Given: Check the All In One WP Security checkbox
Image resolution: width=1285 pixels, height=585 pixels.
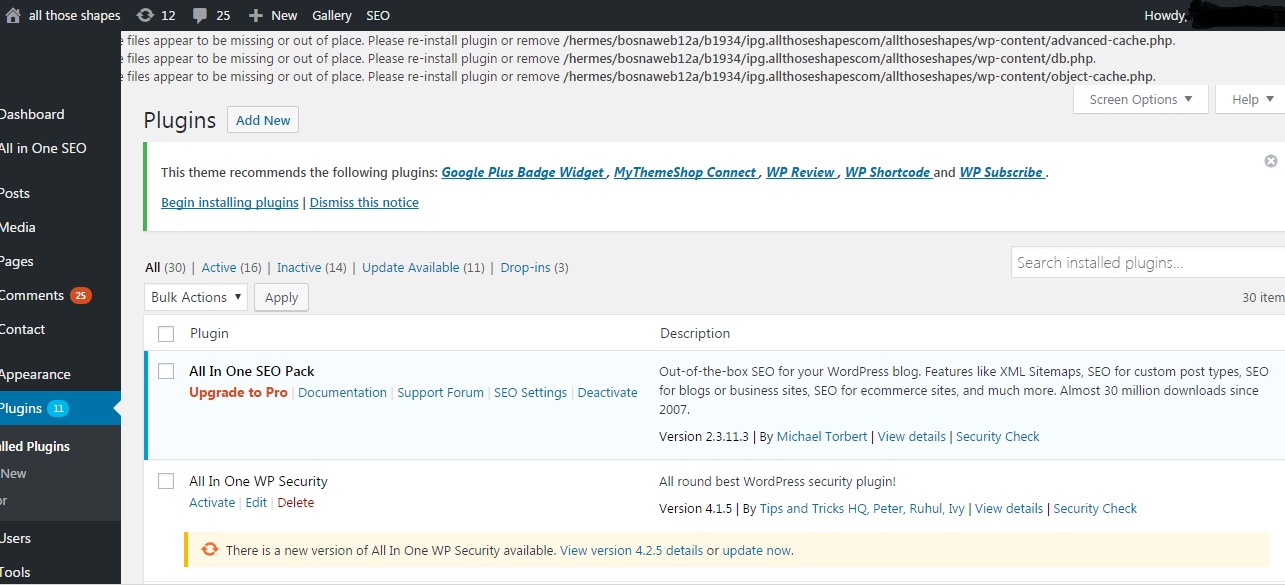Looking at the screenshot, I should point(166,481).
